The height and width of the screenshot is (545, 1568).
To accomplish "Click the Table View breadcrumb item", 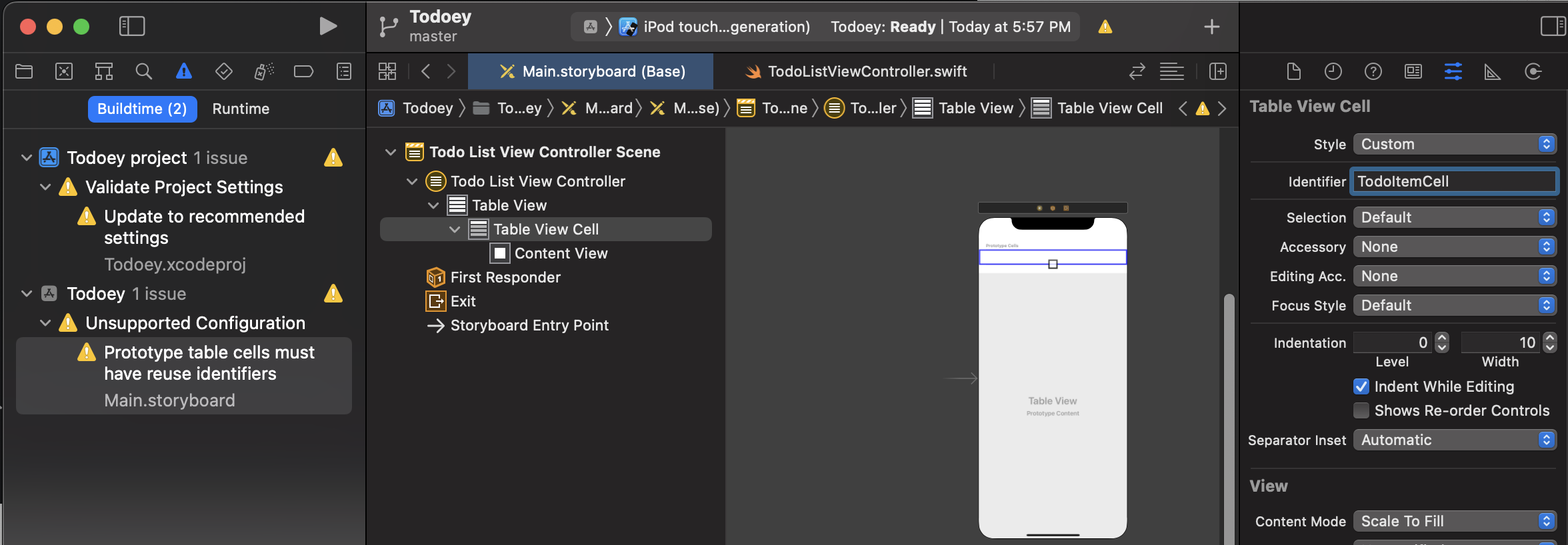I will click(963, 108).
